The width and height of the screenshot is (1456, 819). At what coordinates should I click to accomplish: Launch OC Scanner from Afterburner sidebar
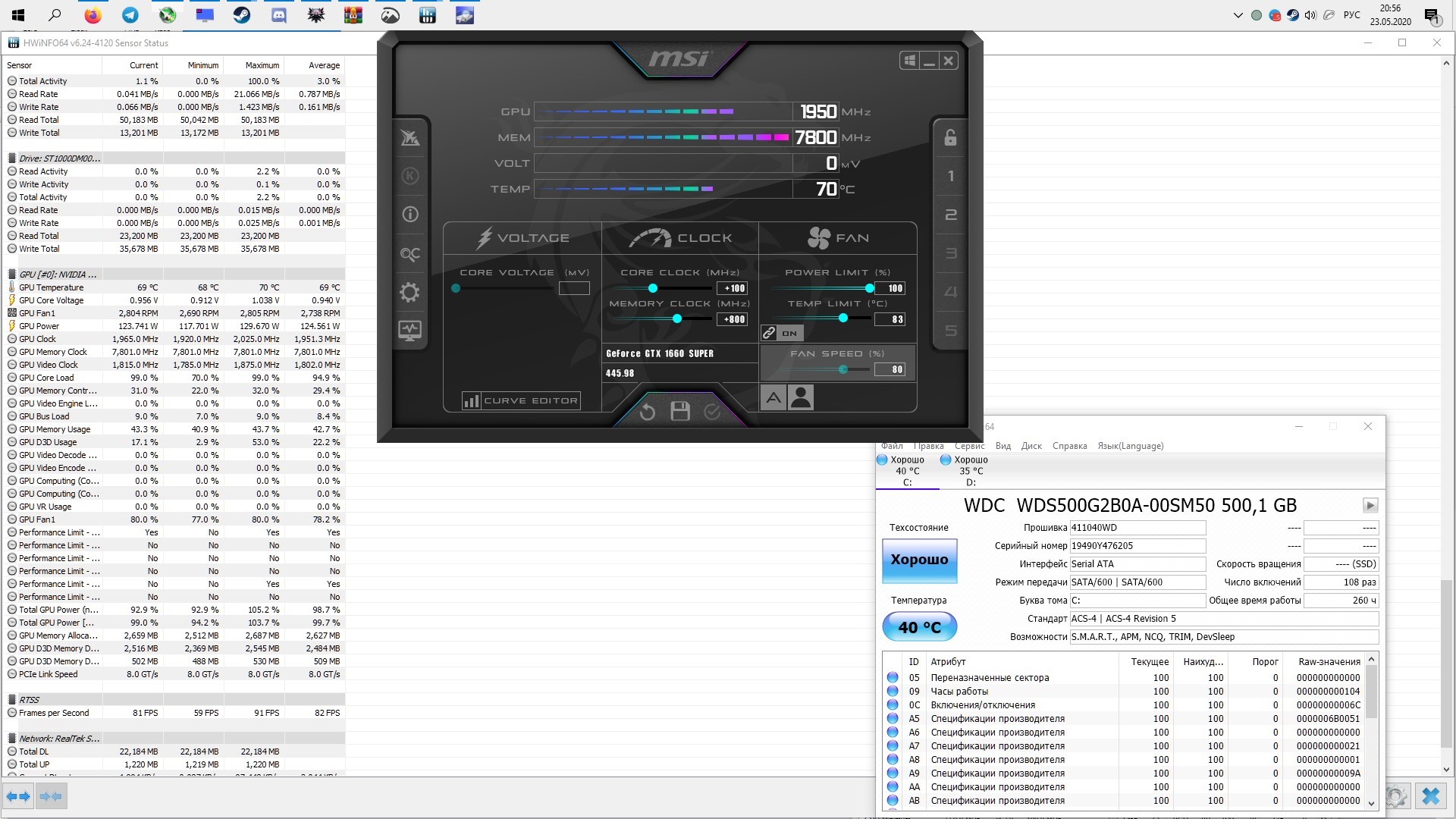click(x=409, y=253)
